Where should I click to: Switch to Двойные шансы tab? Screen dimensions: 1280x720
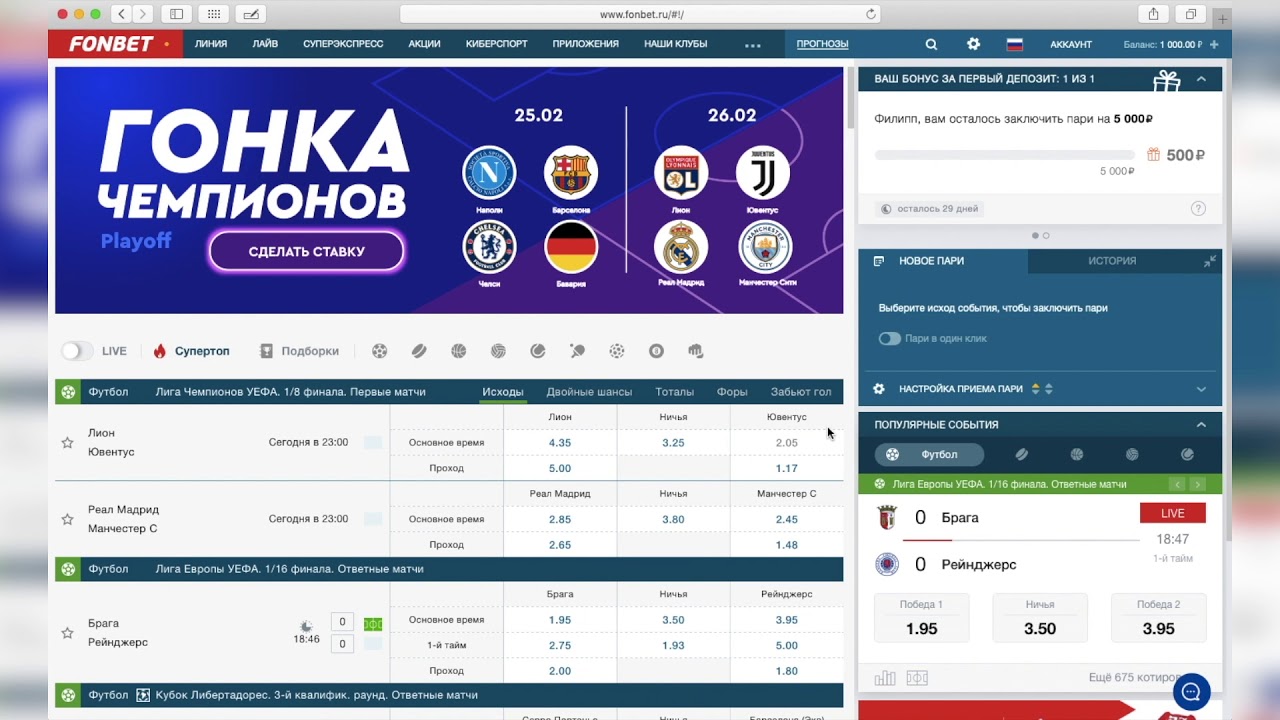pyautogui.click(x=589, y=392)
